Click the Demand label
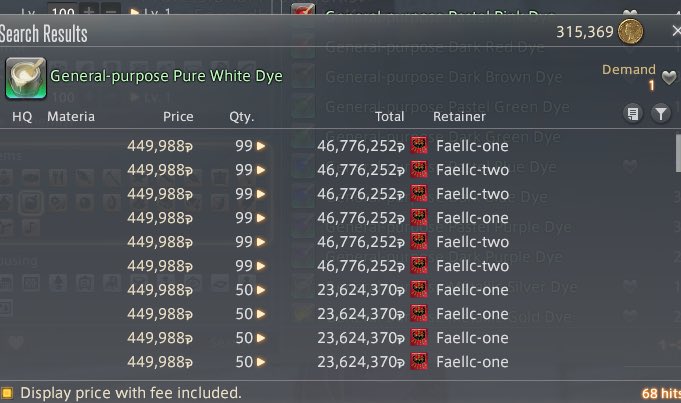The image size is (681, 403). tap(628, 69)
